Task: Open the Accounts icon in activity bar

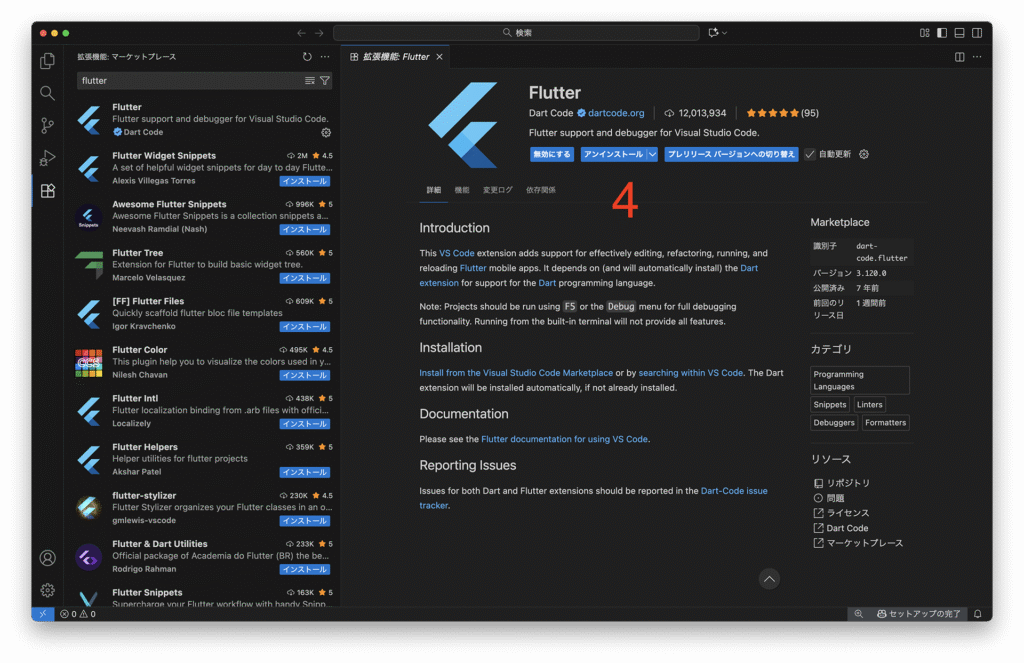Action: [47, 558]
